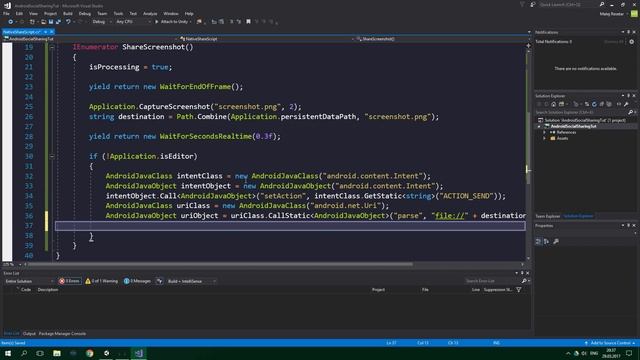Click the Search Solution Explorer field

click(582, 112)
